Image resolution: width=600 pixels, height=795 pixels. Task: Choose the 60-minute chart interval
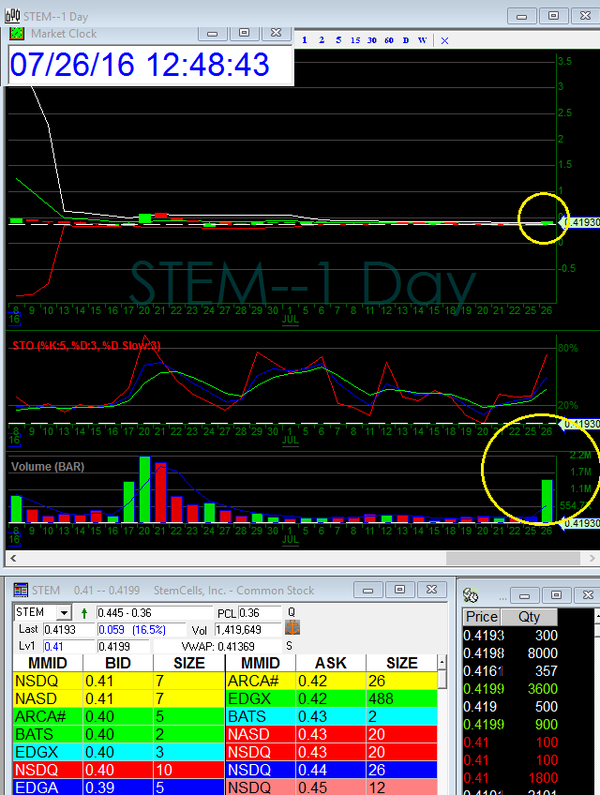point(389,40)
